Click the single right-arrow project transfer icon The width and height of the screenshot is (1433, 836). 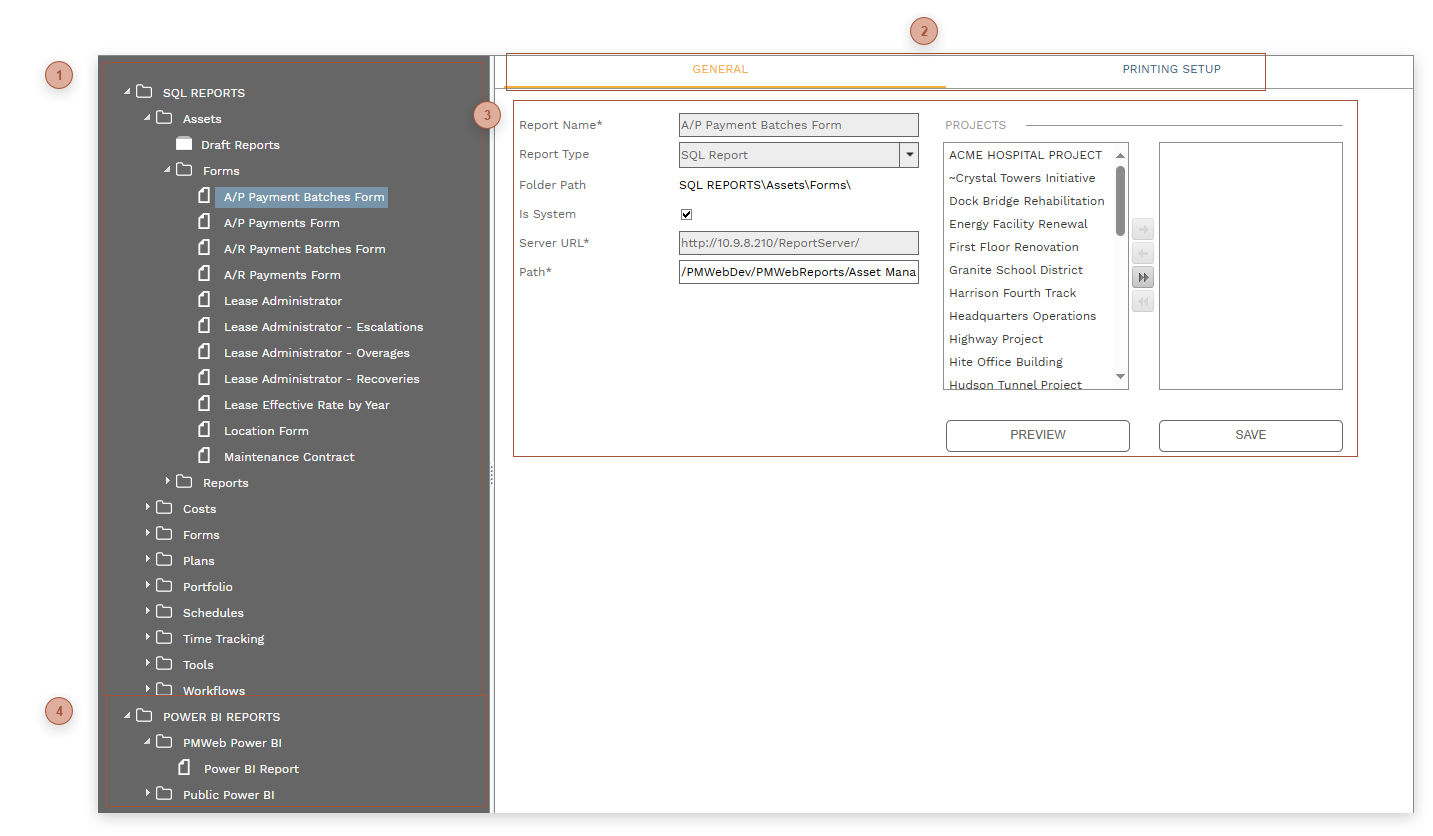1143,228
